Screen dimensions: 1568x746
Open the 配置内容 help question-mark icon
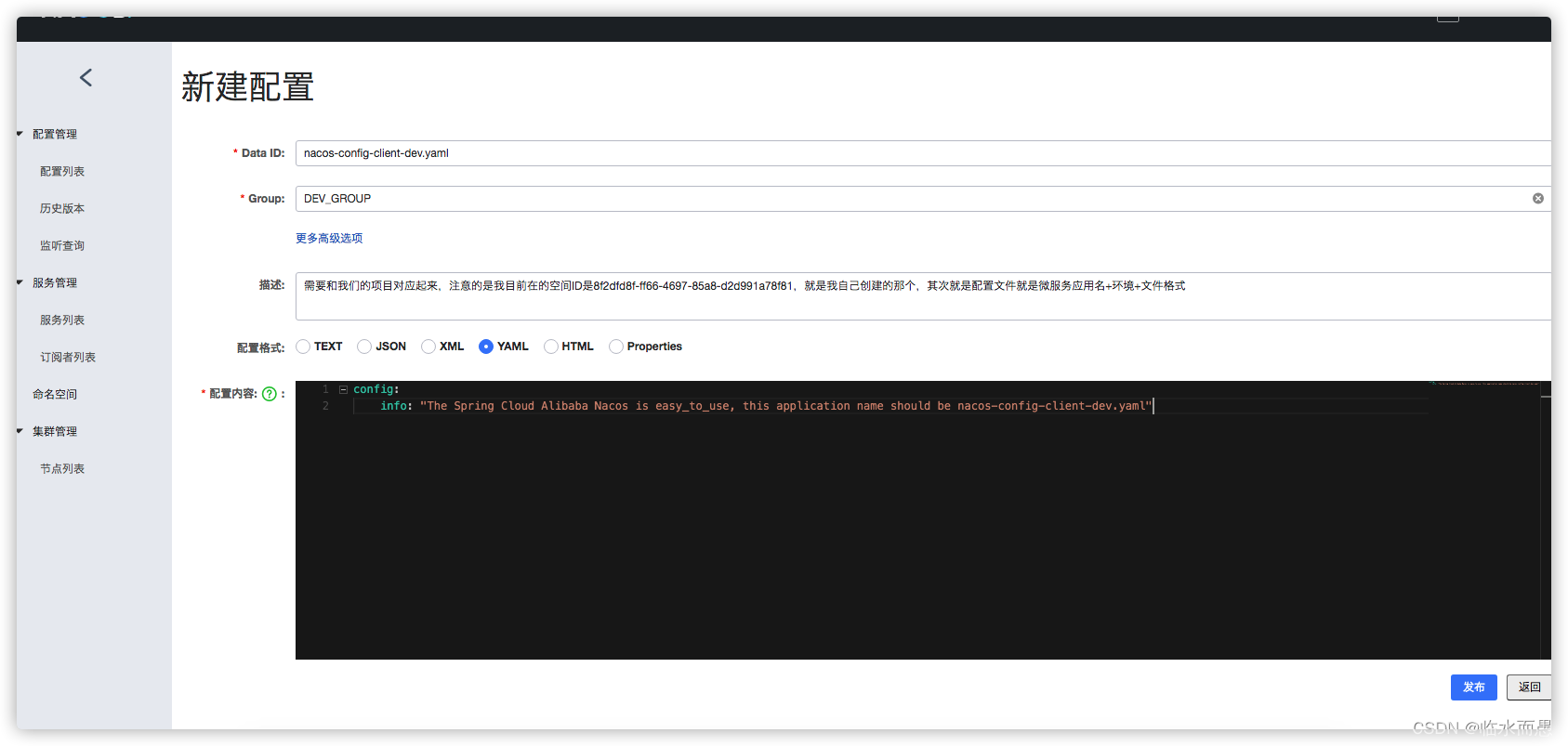270,394
